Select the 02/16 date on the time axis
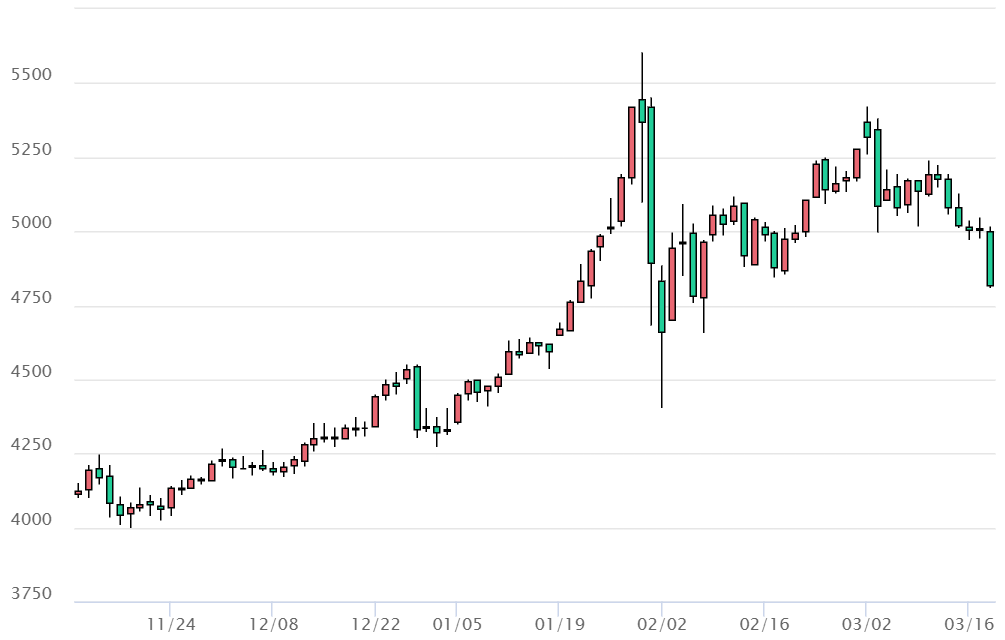This screenshot has height=640, width=1005. click(x=764, y=625)
